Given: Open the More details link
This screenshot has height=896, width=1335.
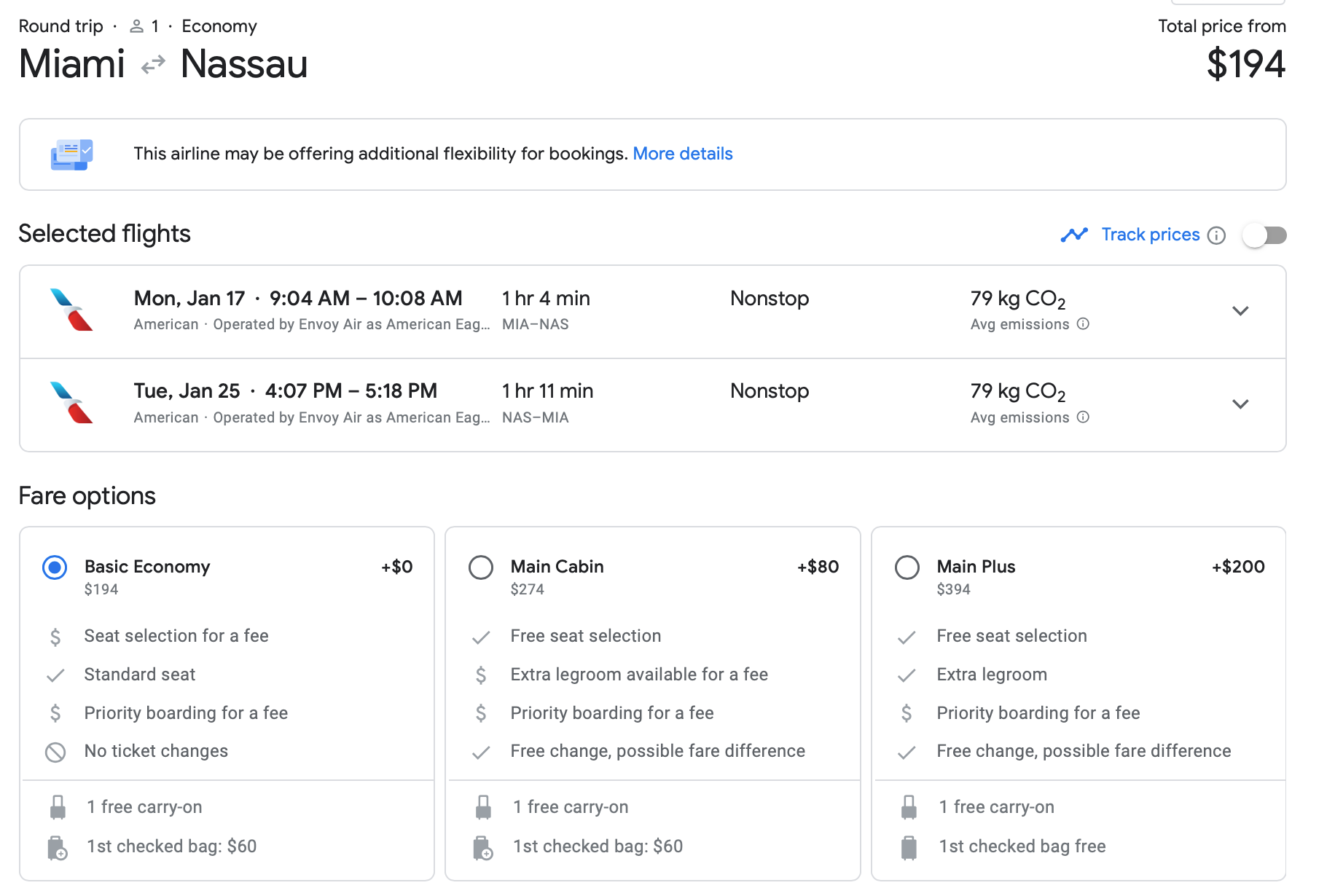Looking at the screenshot, I should coord(682,154).
